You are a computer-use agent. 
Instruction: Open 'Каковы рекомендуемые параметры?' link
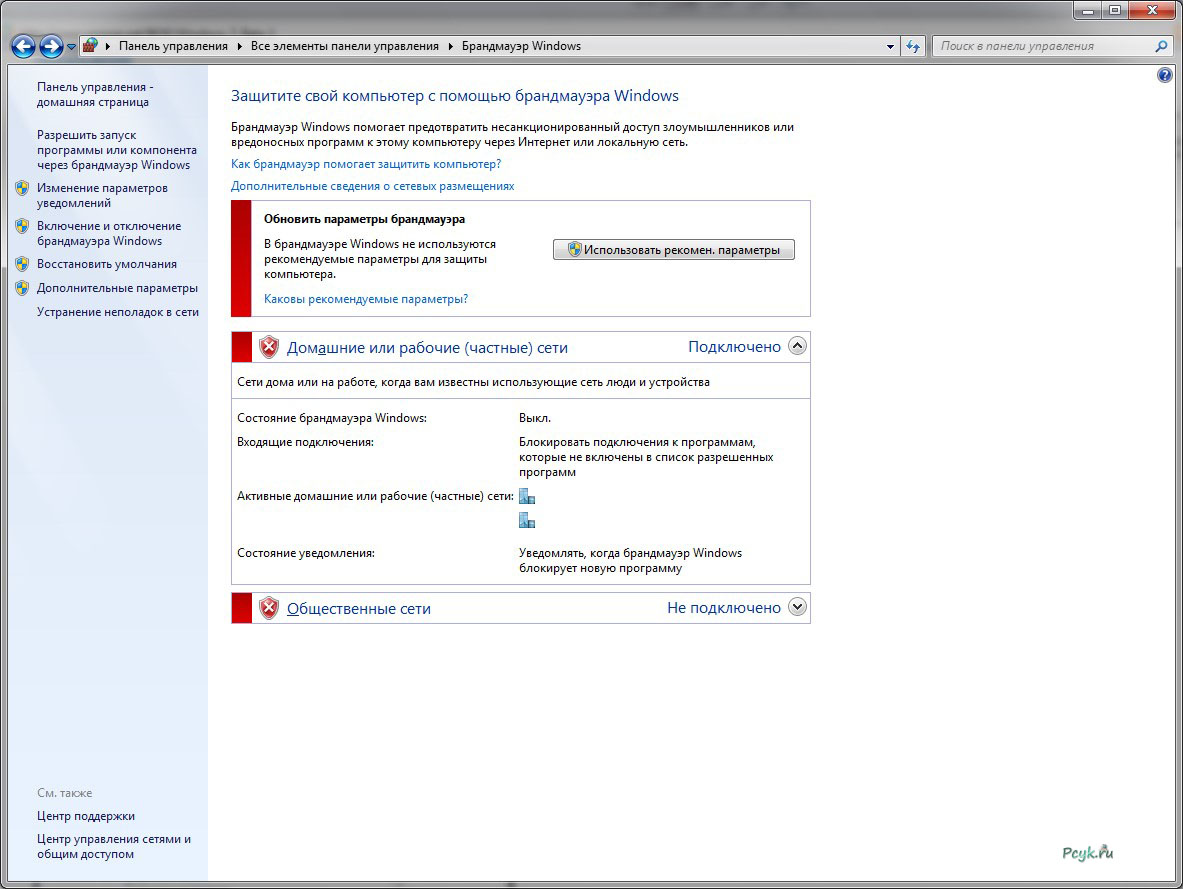pos(366,299)
